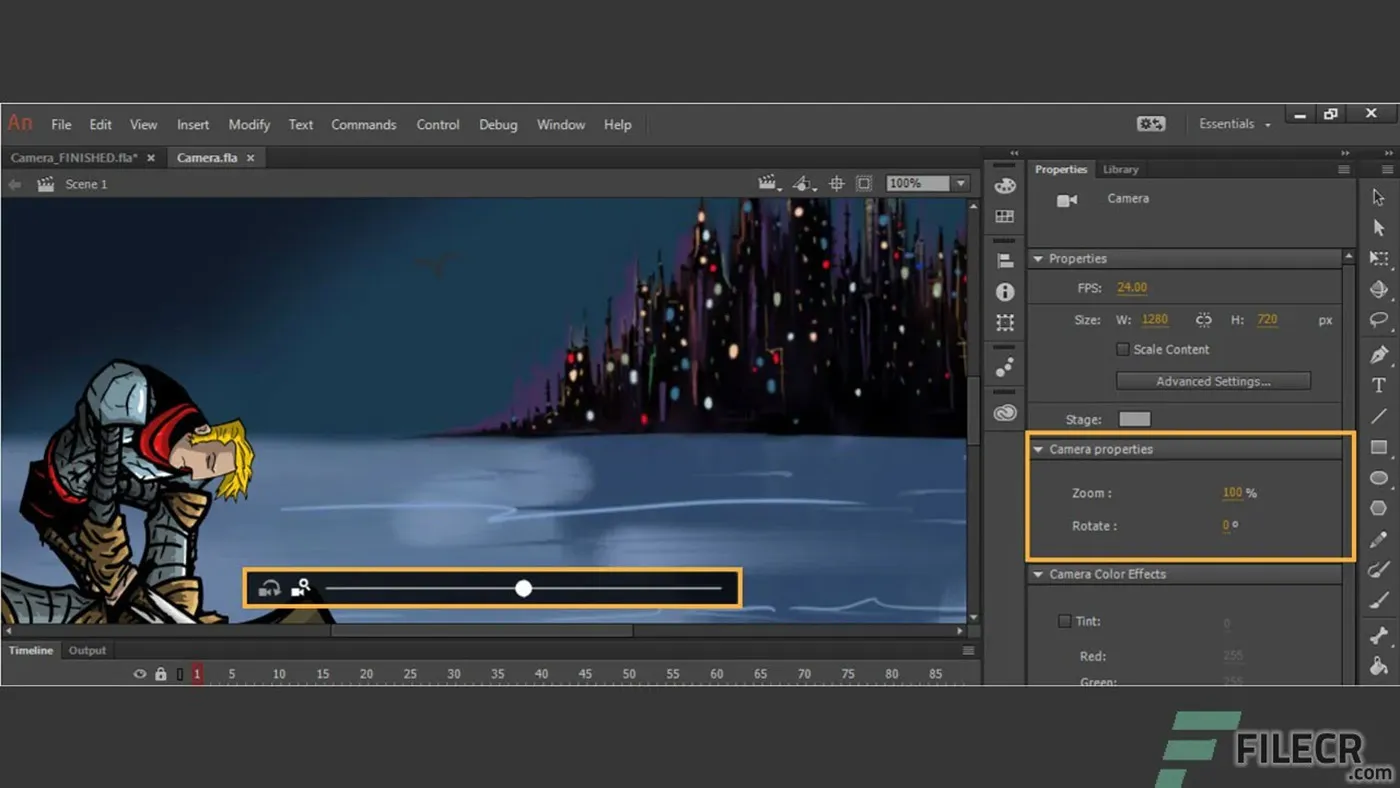Click the Center Stage crosshair icon
Image resolution: width=1400 pixels, height=788 pixels.
coord(838,183)
